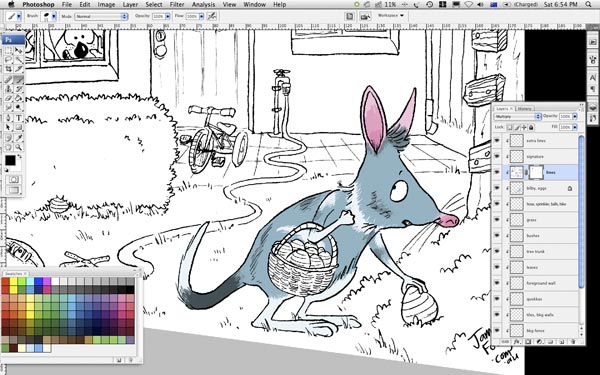Toggle lock transparent pixels
Screen dimensions: 600x375
[x=510, y=127]
